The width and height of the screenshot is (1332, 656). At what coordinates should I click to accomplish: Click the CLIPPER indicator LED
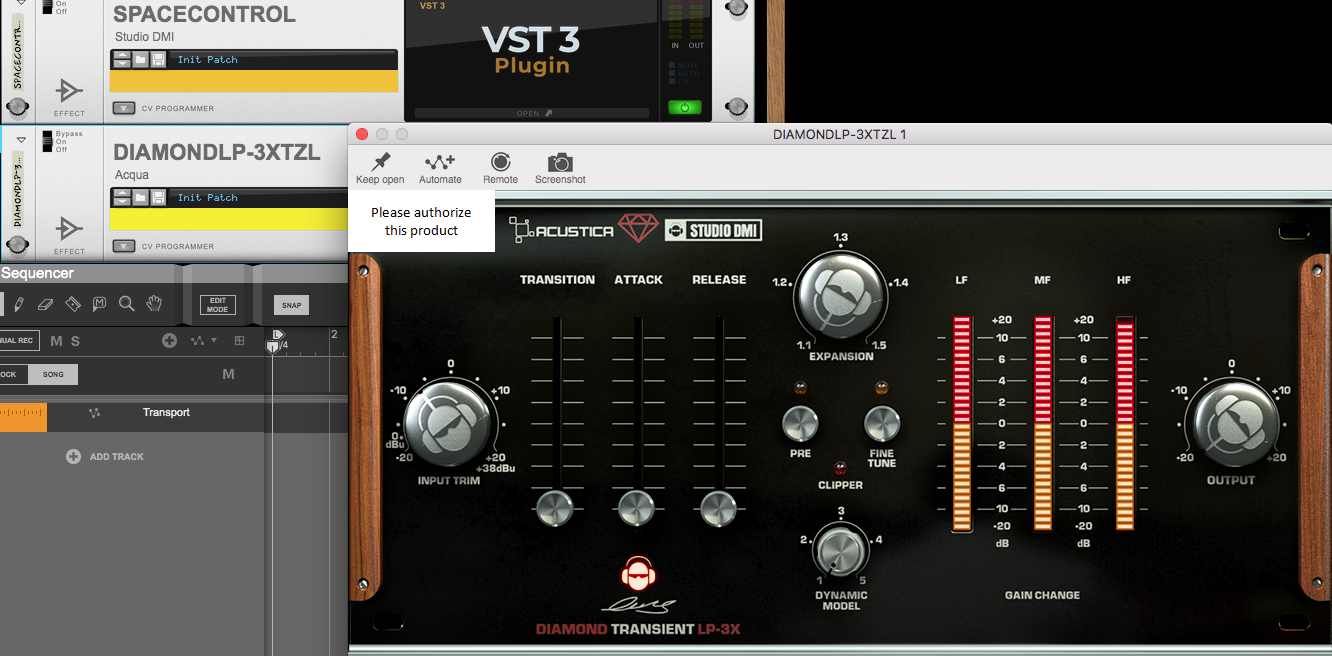coord(841,467)
